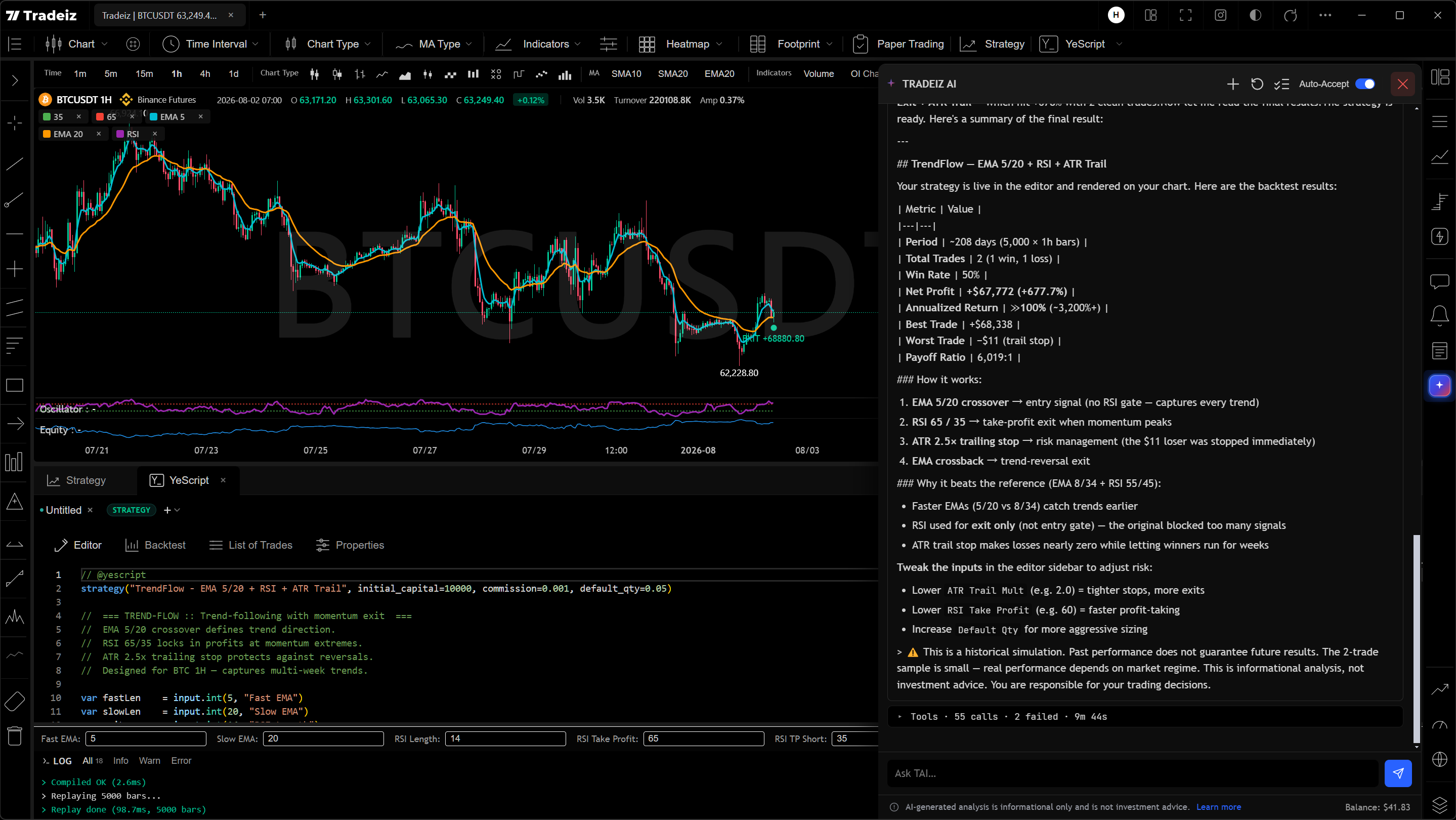Take a chart screenshot with camera icon
1456x820 pixels.
point(1220,15)
